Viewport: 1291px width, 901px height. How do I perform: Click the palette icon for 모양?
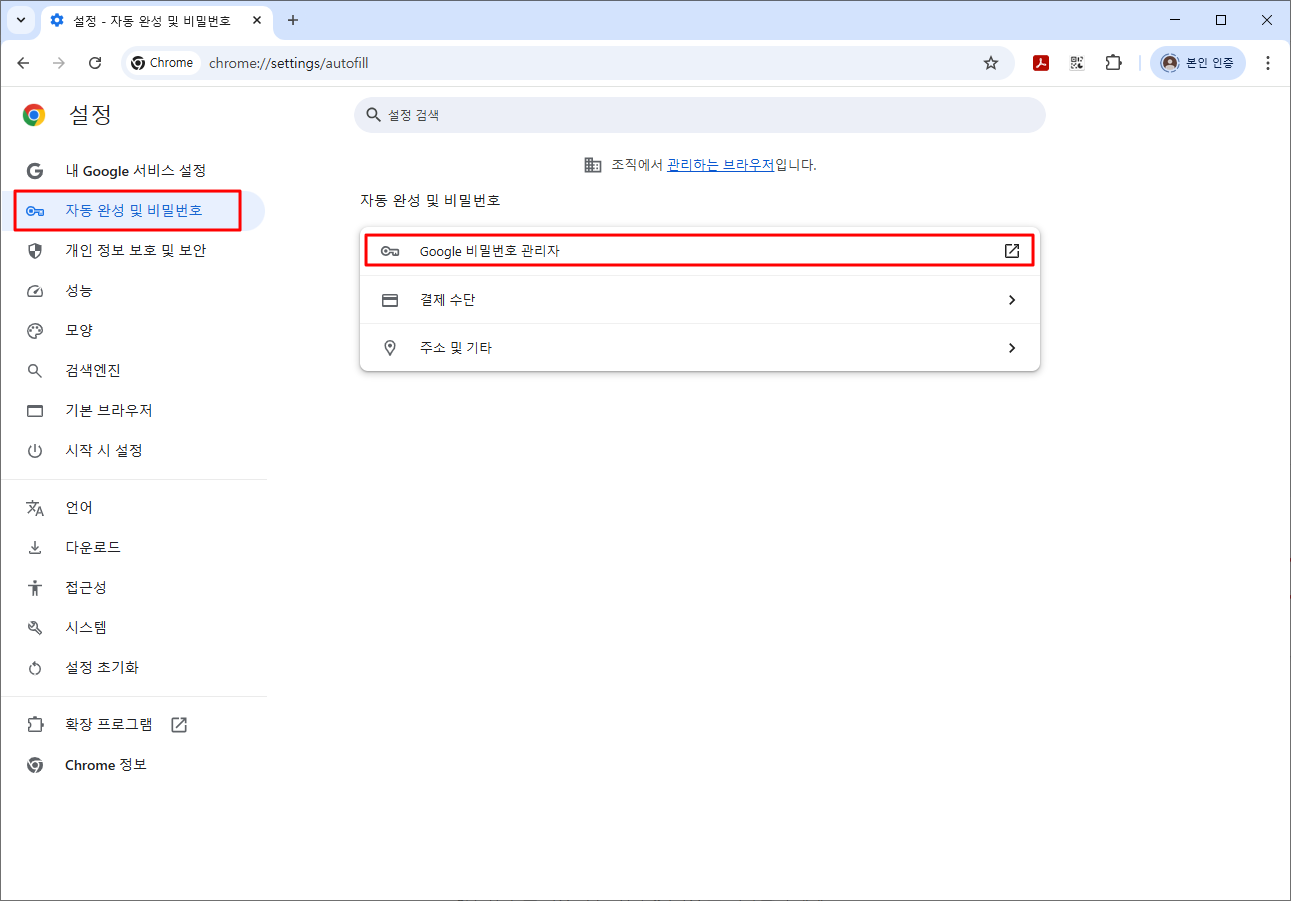click(x=35, y=331)
